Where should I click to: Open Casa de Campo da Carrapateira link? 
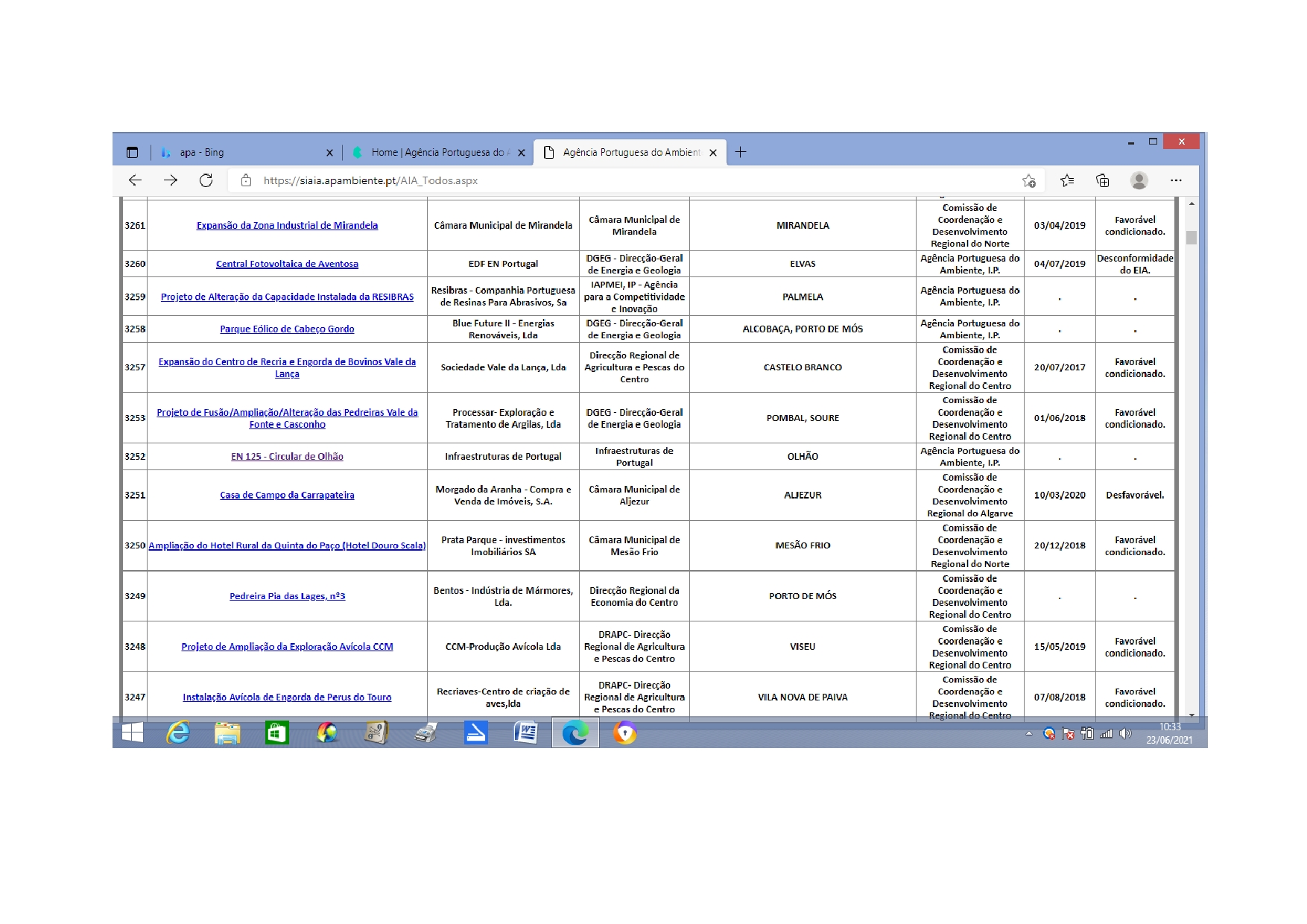(x=287, y=496)
